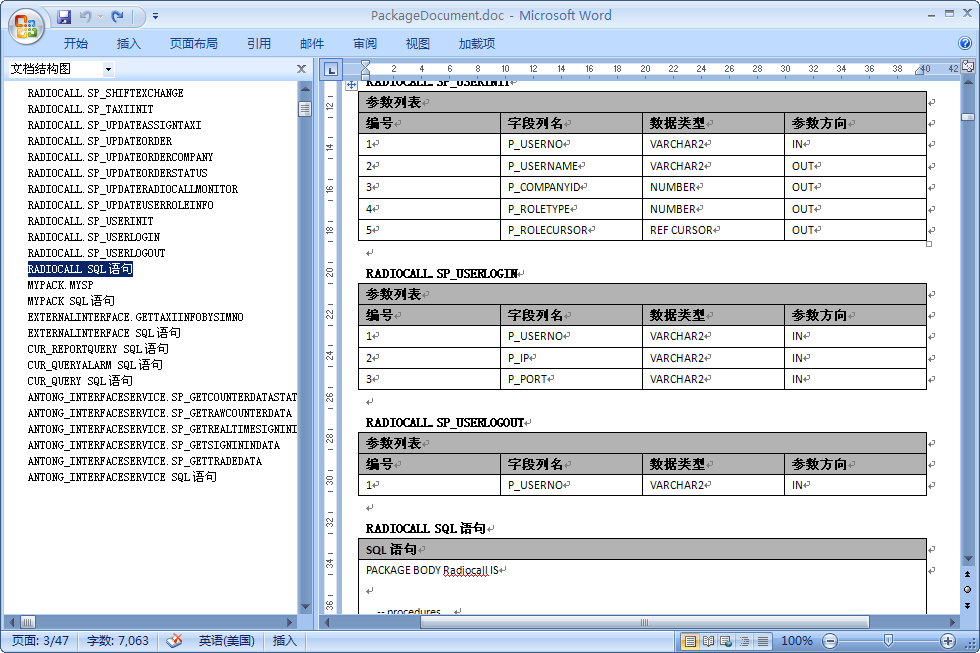Click the P_ROLECURSOR table cell
980x653 pixels.
pyautogui.click(x=571, y=230)
